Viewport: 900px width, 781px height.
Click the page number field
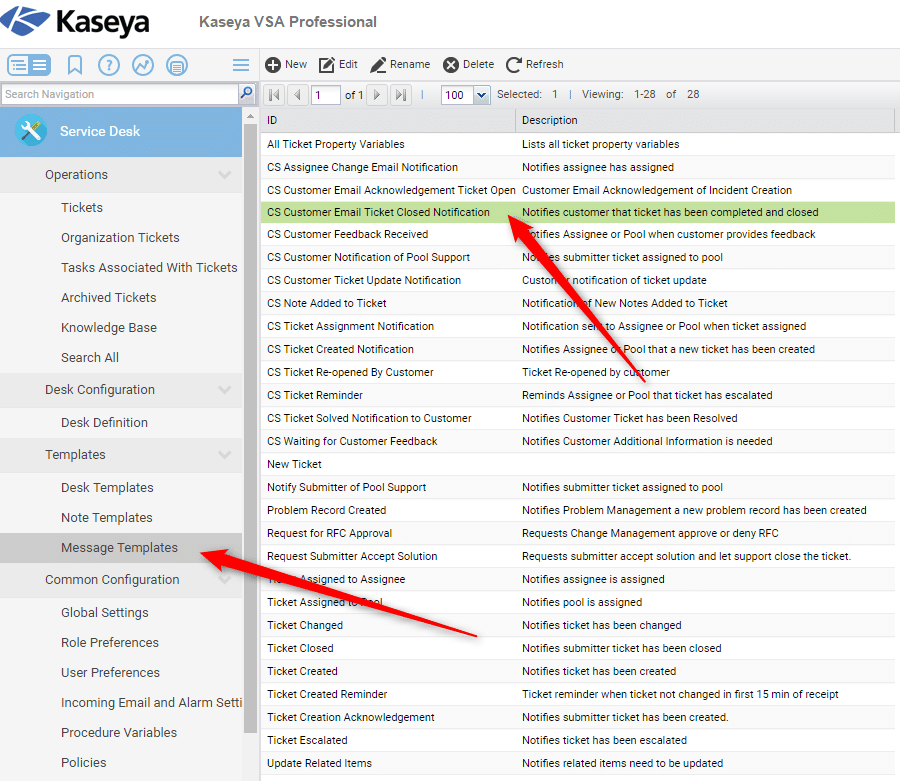[x=325, y=95]
